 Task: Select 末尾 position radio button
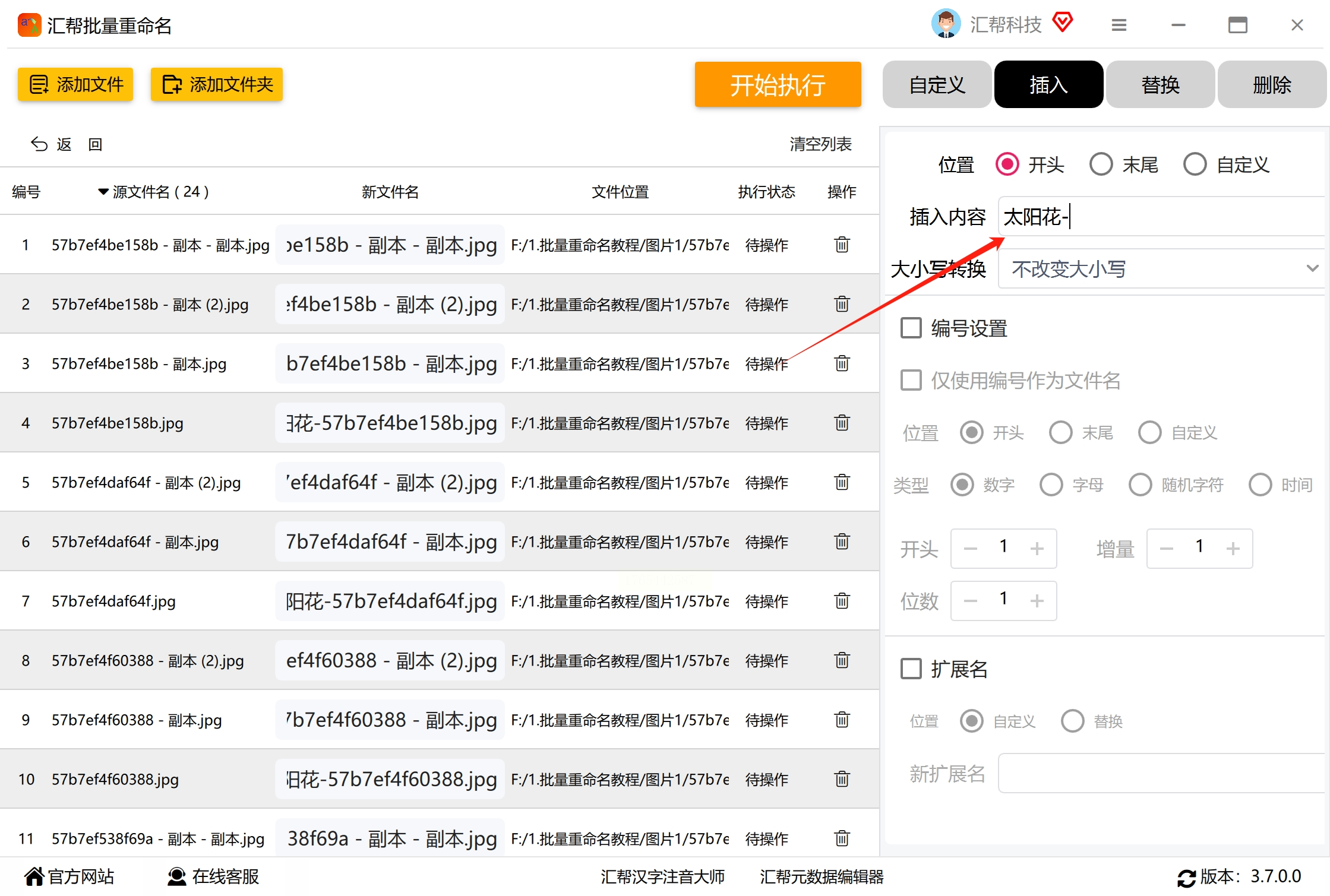[x=1101, y=164]
